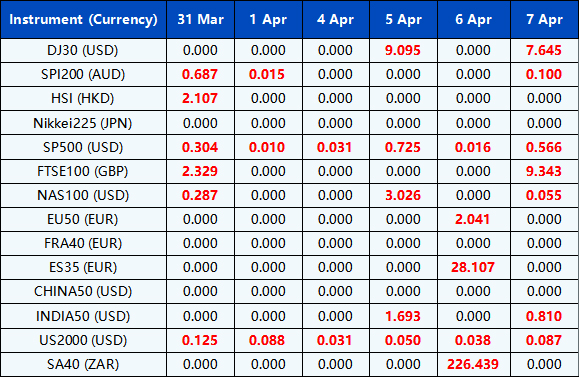
Task: Select the DJ30 (USD) row label
Action: click(83, 50)
